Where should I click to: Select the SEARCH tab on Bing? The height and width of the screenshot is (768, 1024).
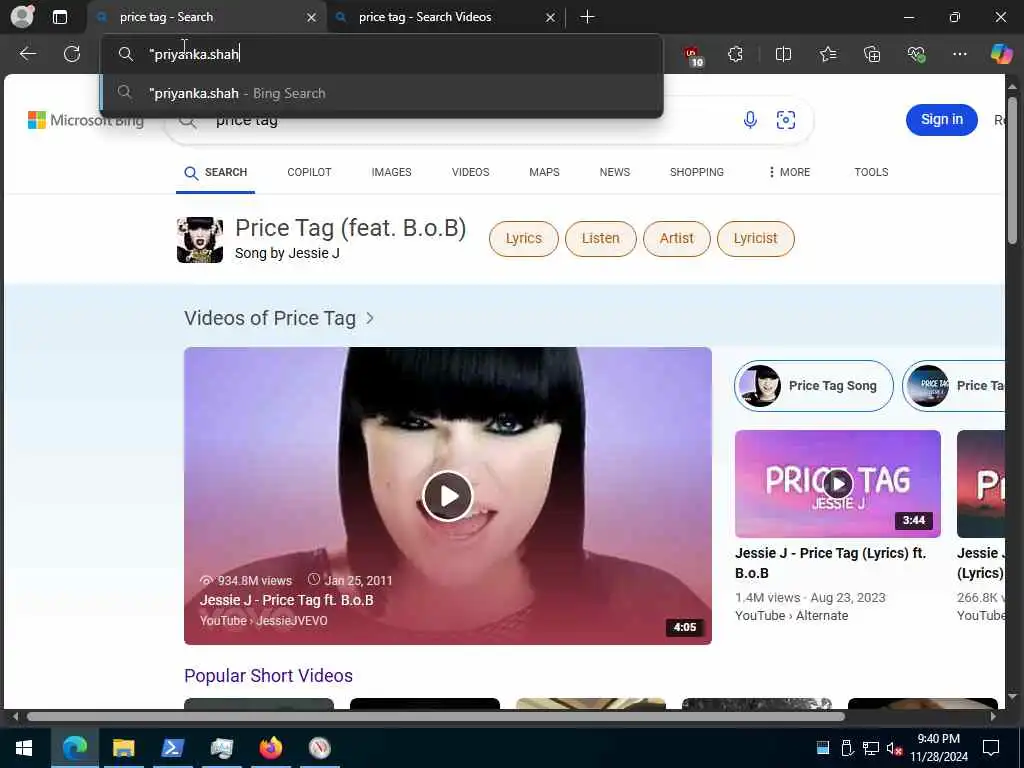[216, 172]
